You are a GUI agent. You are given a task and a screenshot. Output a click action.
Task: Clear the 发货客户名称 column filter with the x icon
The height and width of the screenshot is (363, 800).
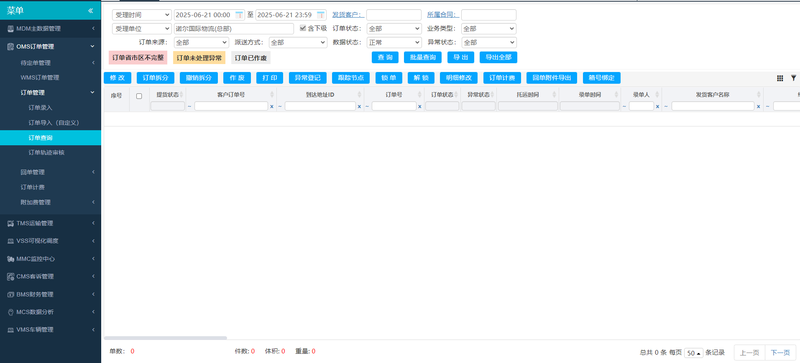(x=758, y=106)
